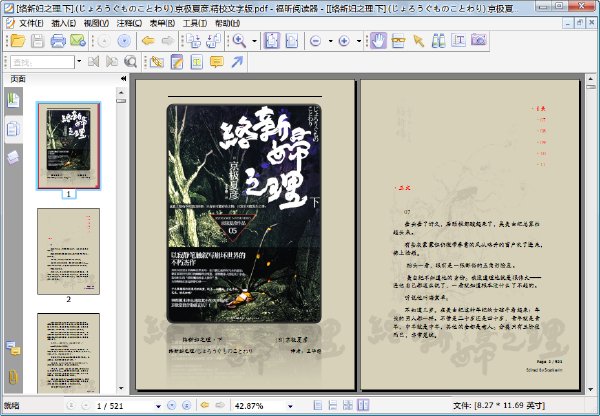Open the Zoom Out dropdown arrow
Screen dimensions: 600x416
coord(330,41)
